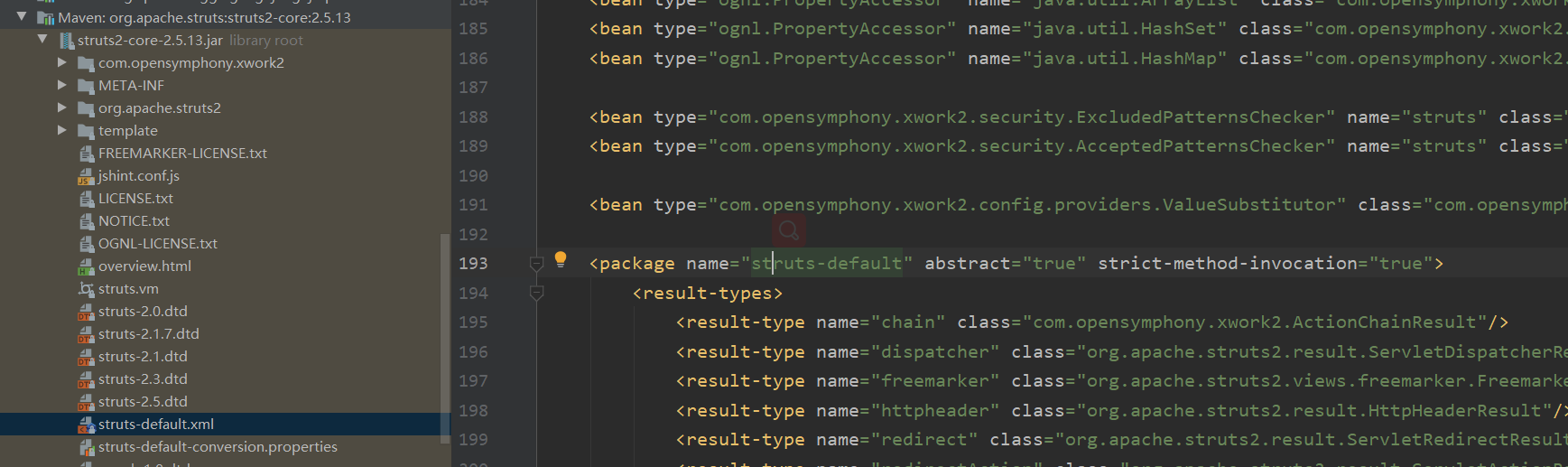
Task: Expand the com.opensymphony.xwork2 package
Action: [61, 62]
